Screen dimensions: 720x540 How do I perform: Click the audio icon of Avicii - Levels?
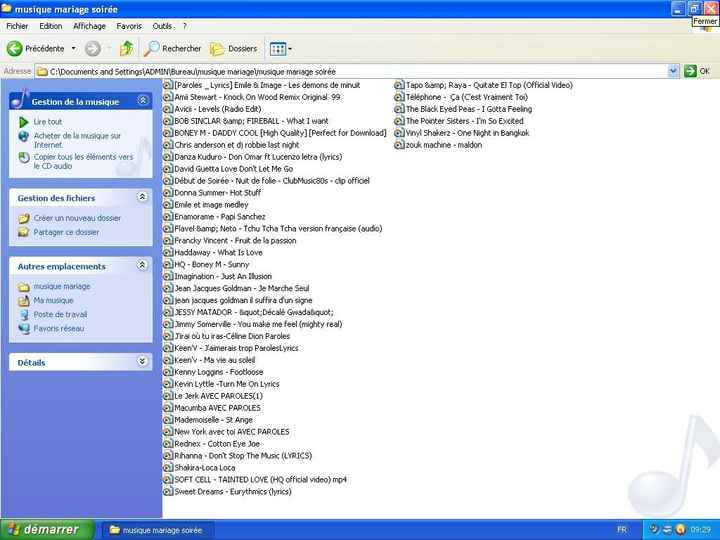(x=168, y=109)
